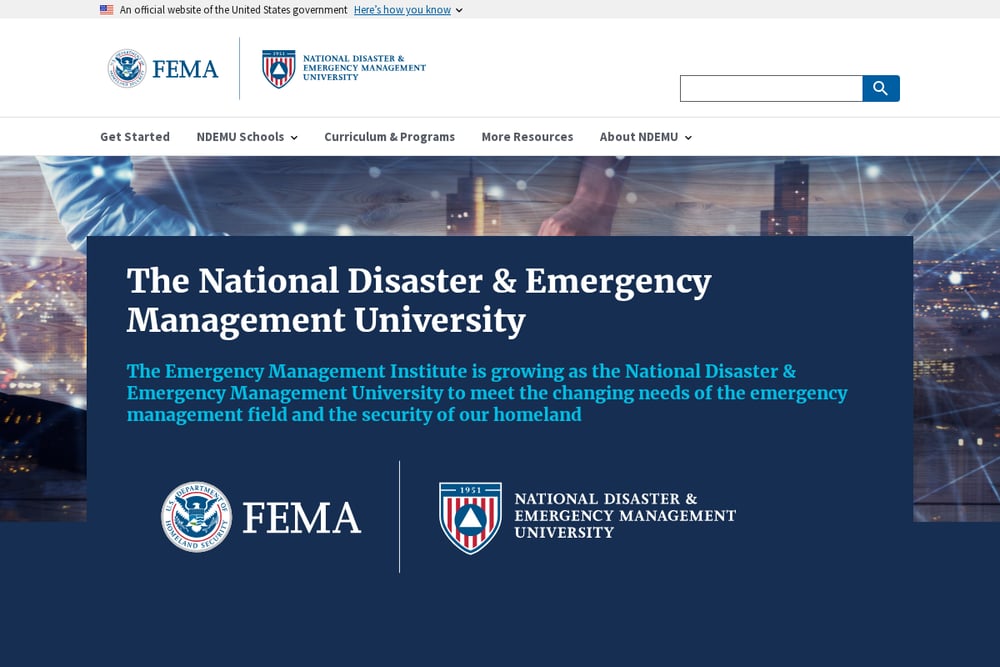The image size is (1000, 667).
Task: Open the NDEMU Schools dropdown menu
Action: (247, 136)
